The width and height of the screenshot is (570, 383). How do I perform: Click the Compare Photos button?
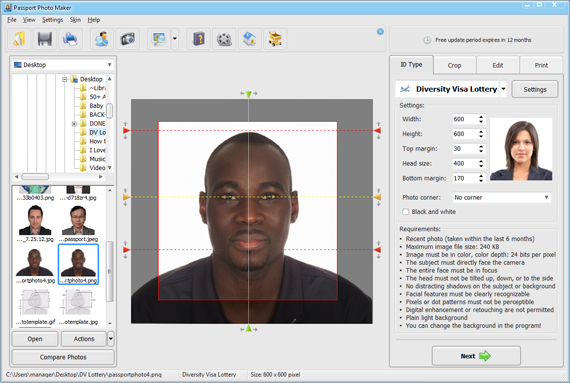tap(63, 357)
